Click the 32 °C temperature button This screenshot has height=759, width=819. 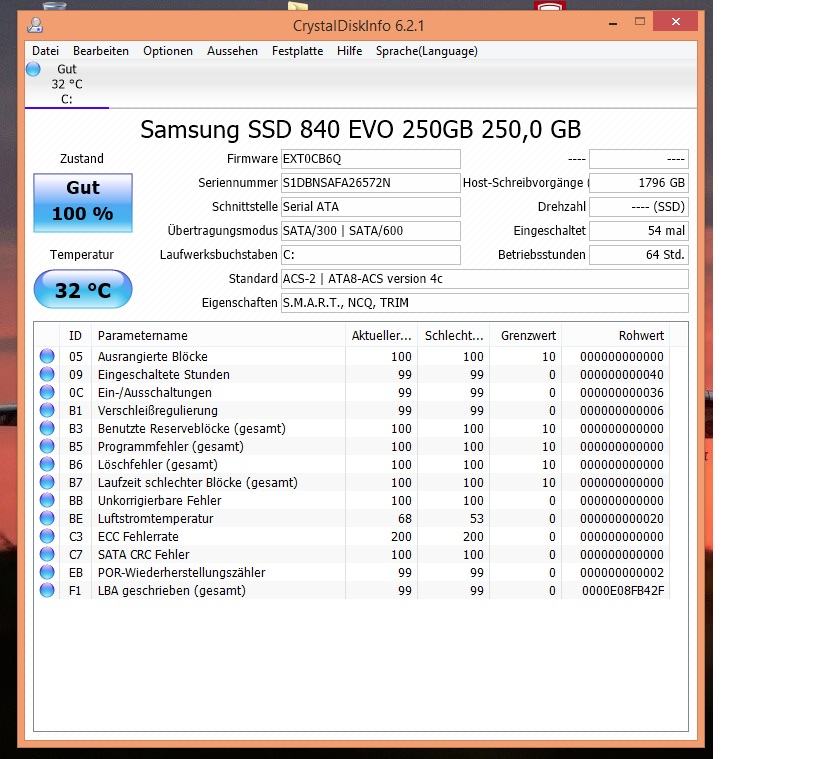coord(83,289)
